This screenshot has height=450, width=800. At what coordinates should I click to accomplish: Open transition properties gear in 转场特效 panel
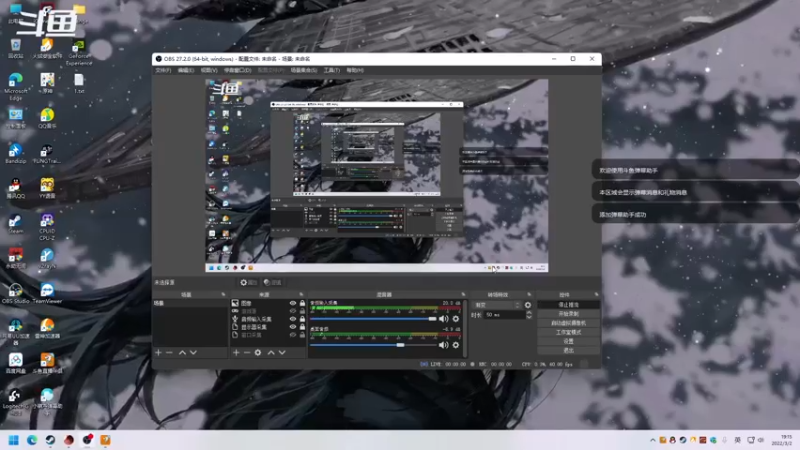(x=528, y=305)
